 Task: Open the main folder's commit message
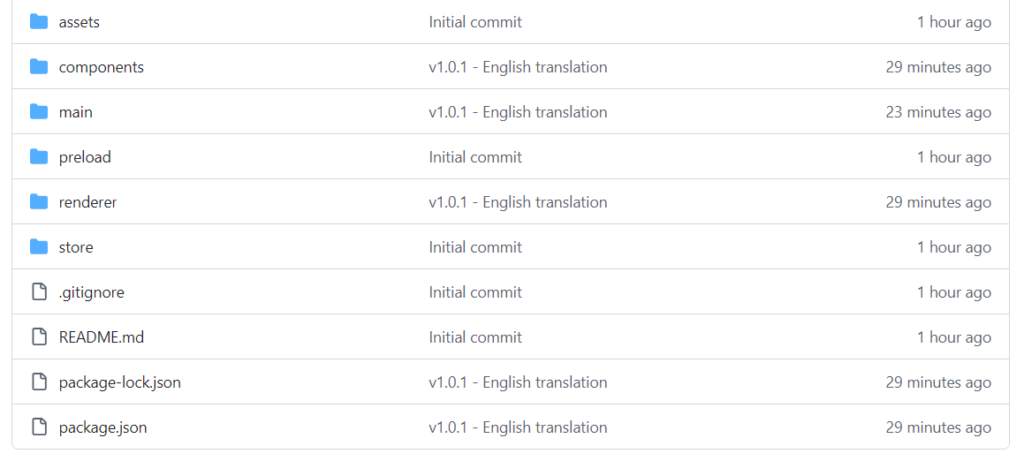tap(517, 112)
